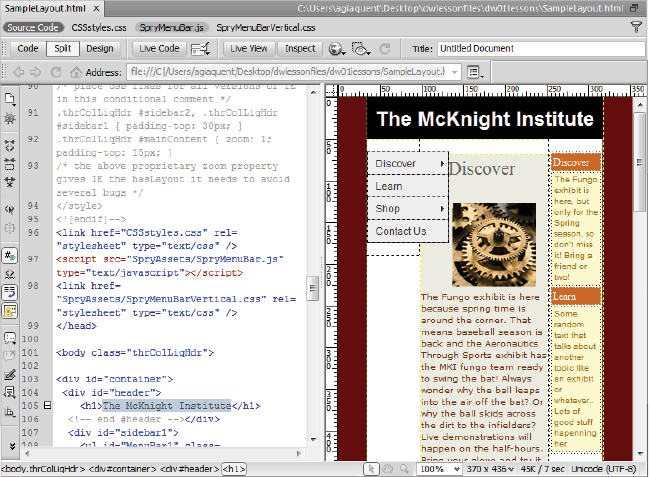Click the Refresh Design View icon

(383, 48)
